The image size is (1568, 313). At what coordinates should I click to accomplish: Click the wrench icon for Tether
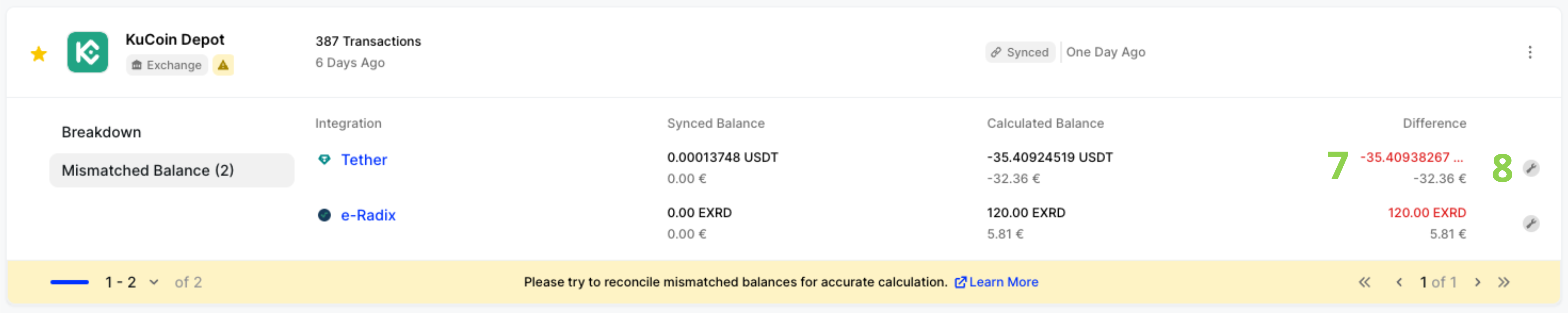click(1531, 168)
